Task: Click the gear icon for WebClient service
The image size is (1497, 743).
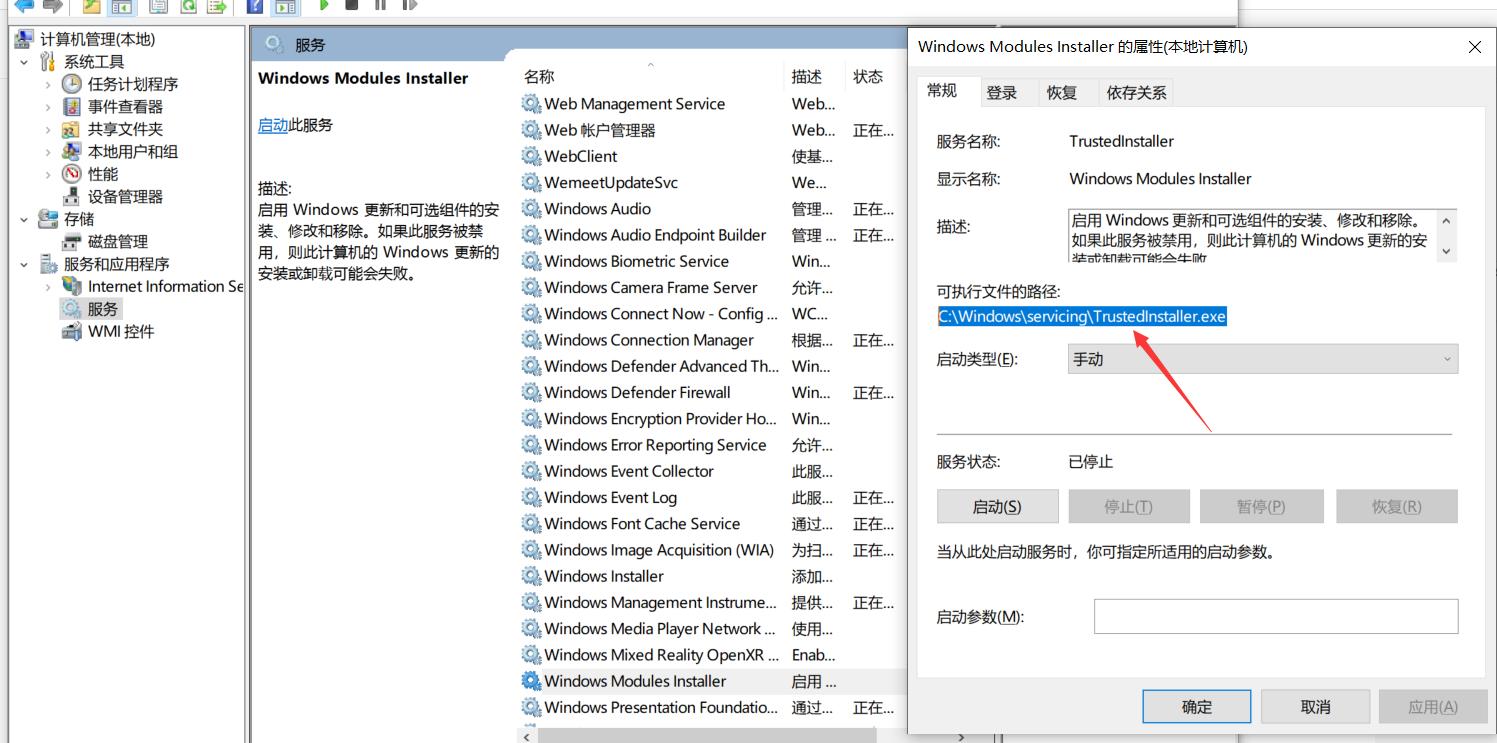Action: coord(531,156)
